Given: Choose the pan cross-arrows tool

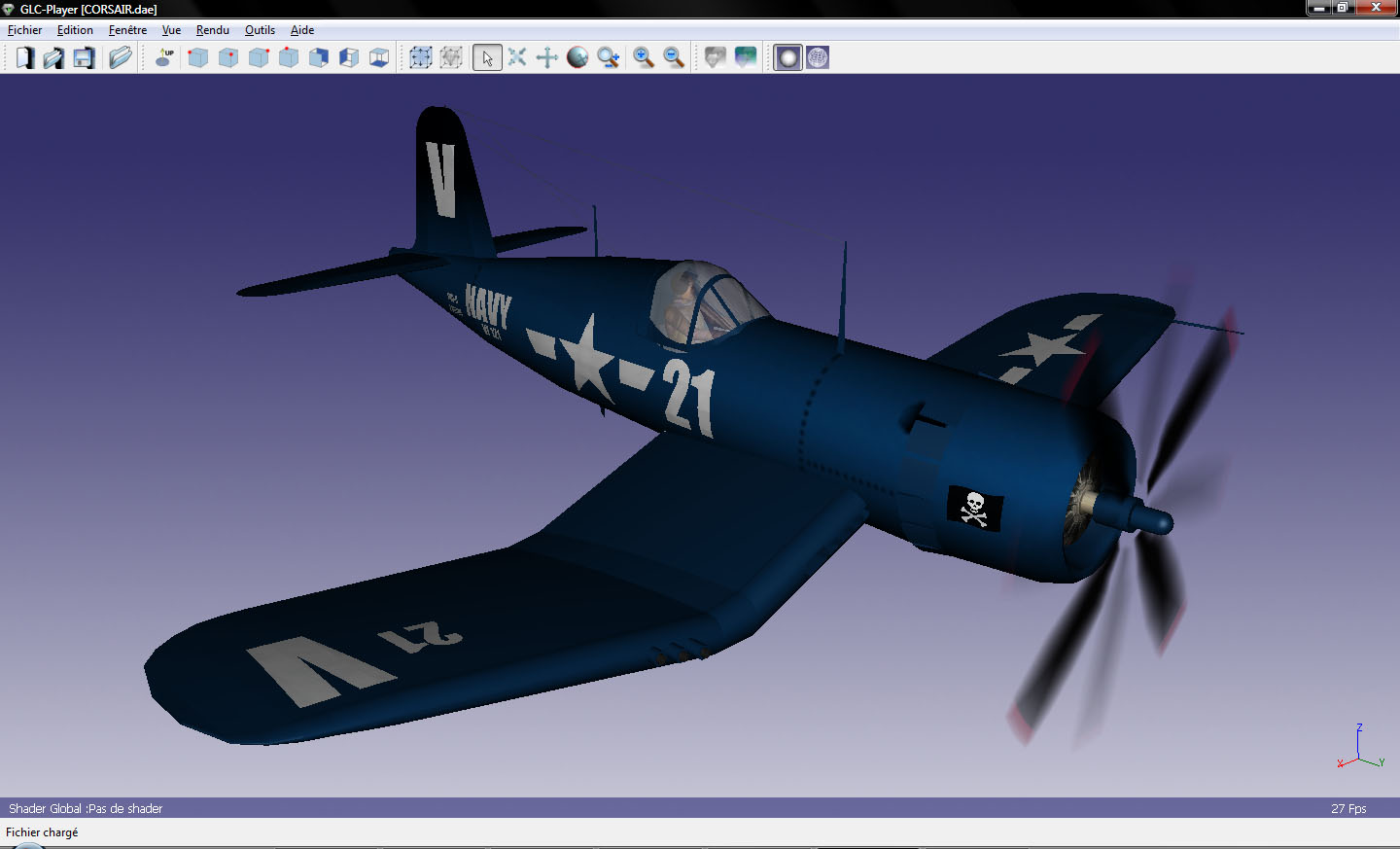Looking at the screenshot, I should coord(547,57).
